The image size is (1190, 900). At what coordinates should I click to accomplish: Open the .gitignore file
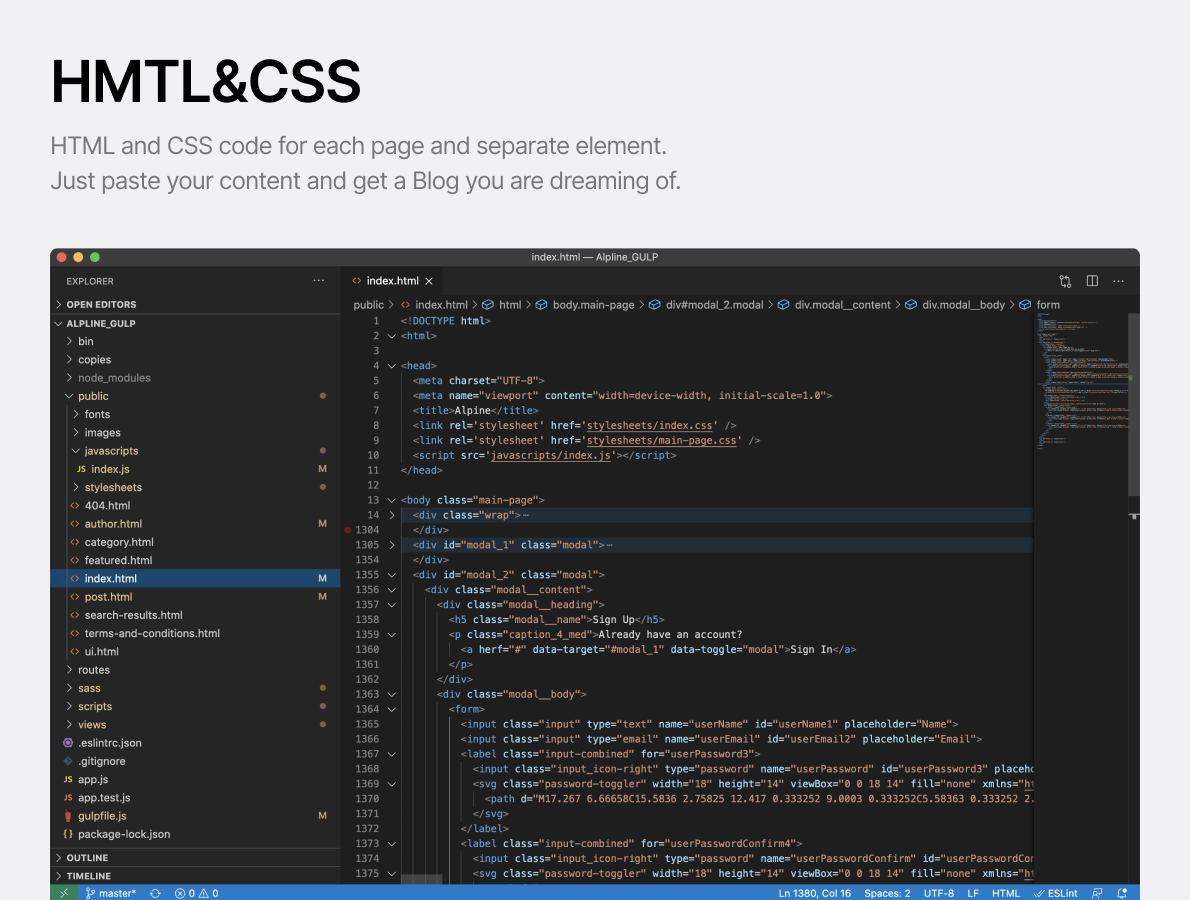pos(195,761)
